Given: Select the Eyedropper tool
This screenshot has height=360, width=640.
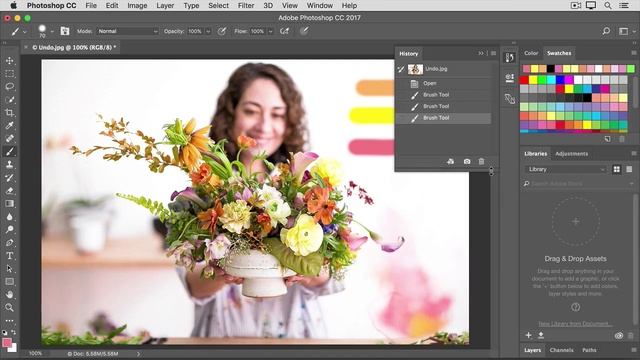Looking at the screenshot, I should (10, 125).
